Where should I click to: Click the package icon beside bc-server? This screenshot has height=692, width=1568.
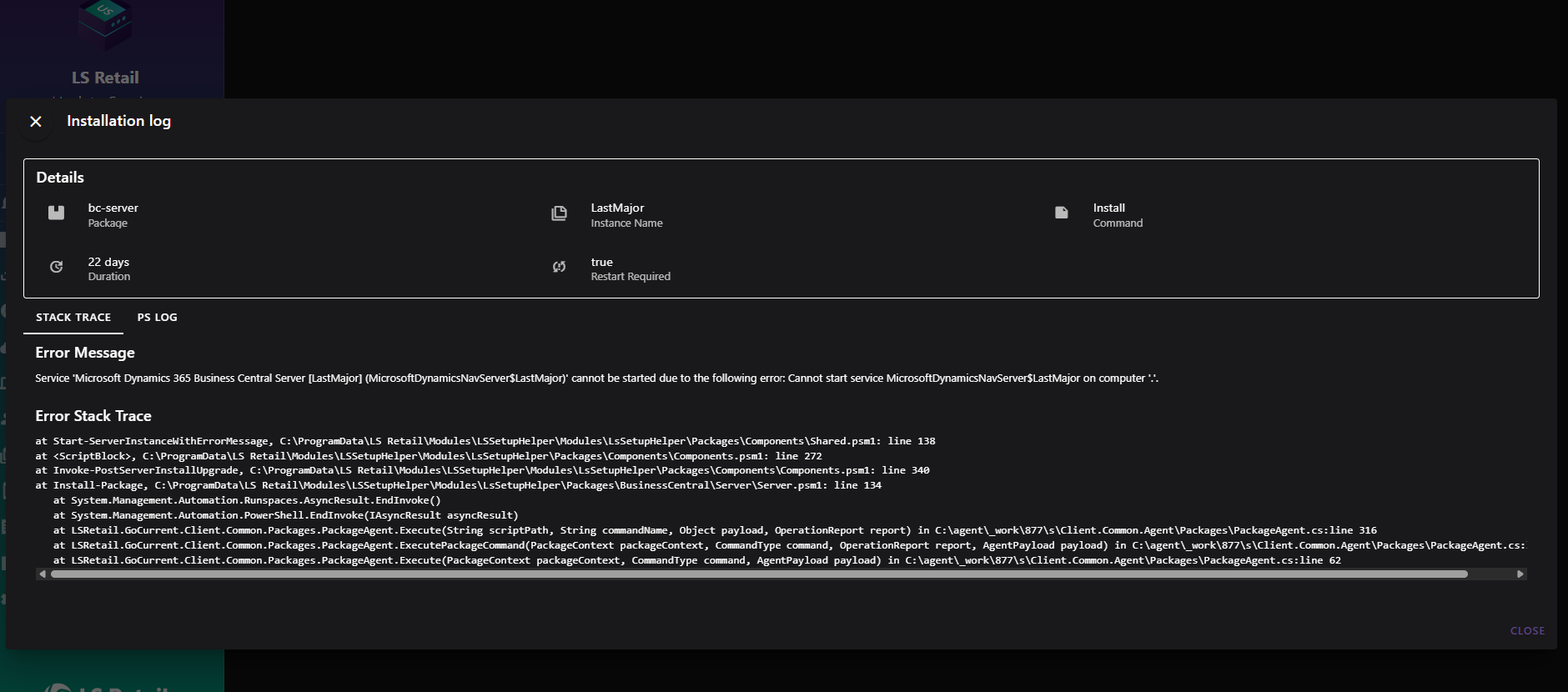(x=56, y=213)
